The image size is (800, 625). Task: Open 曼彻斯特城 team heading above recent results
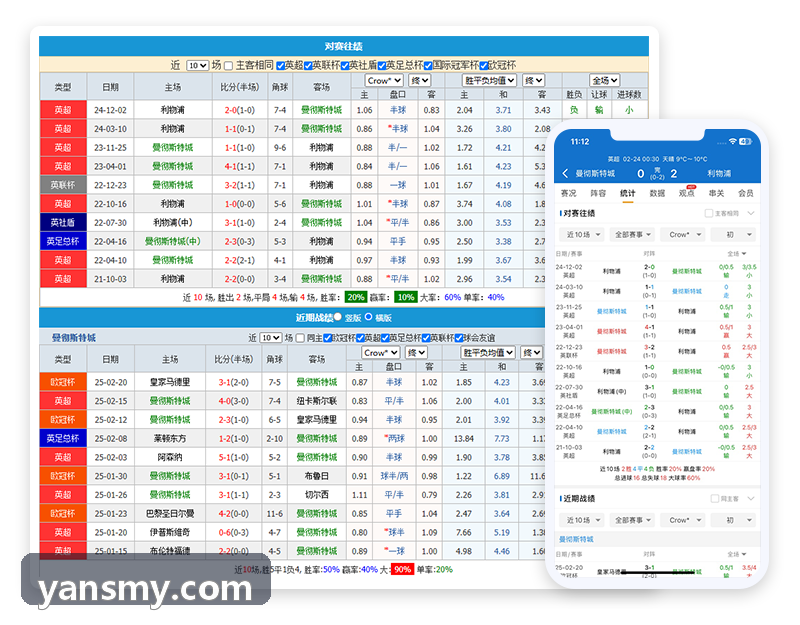(x=74, y=338)
